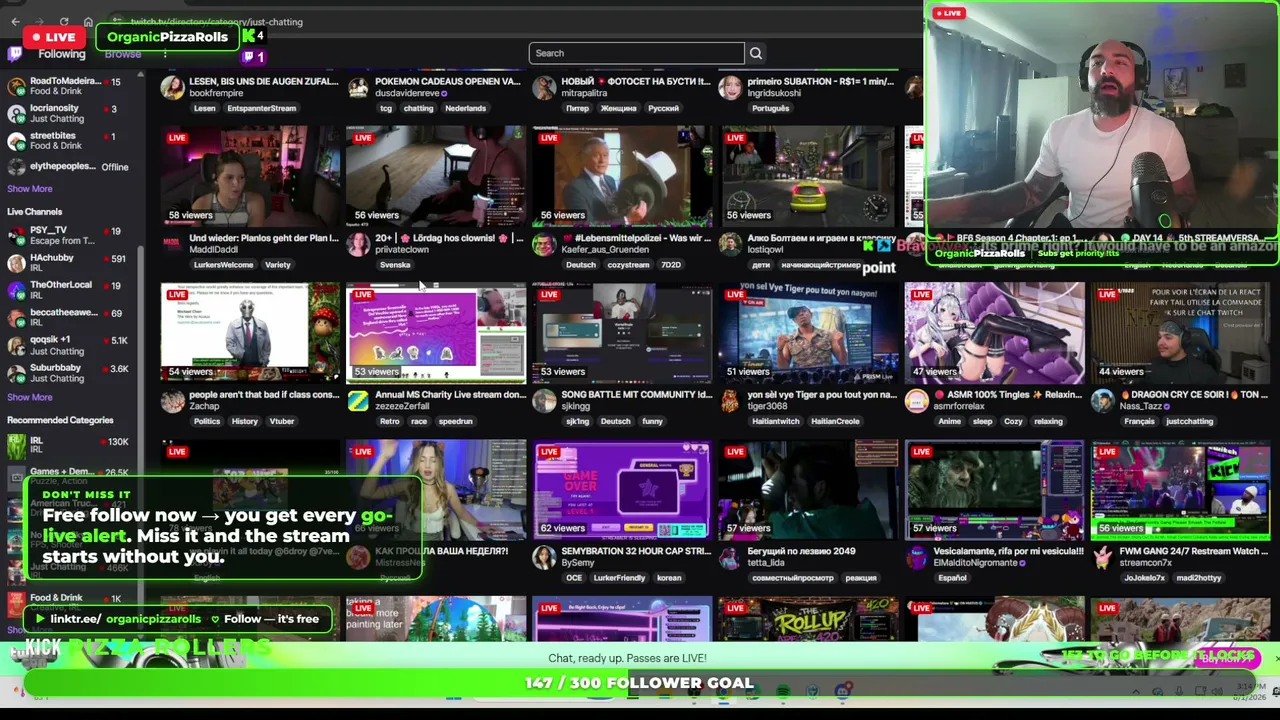This screenshot has width=1280, height=720.
Task: Select 'beccatheeawe...' in Live Channels
Action: point(68,317)
